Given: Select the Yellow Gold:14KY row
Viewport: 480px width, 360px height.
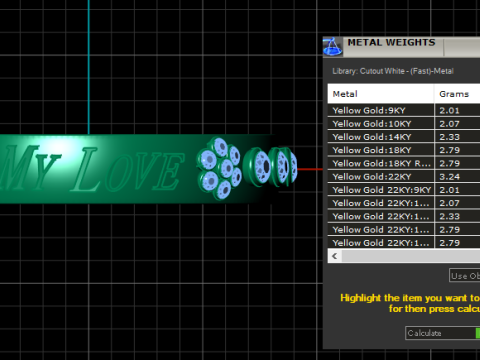Looking at the screenshot, I should pyautogui.click(x=404, y=137).
